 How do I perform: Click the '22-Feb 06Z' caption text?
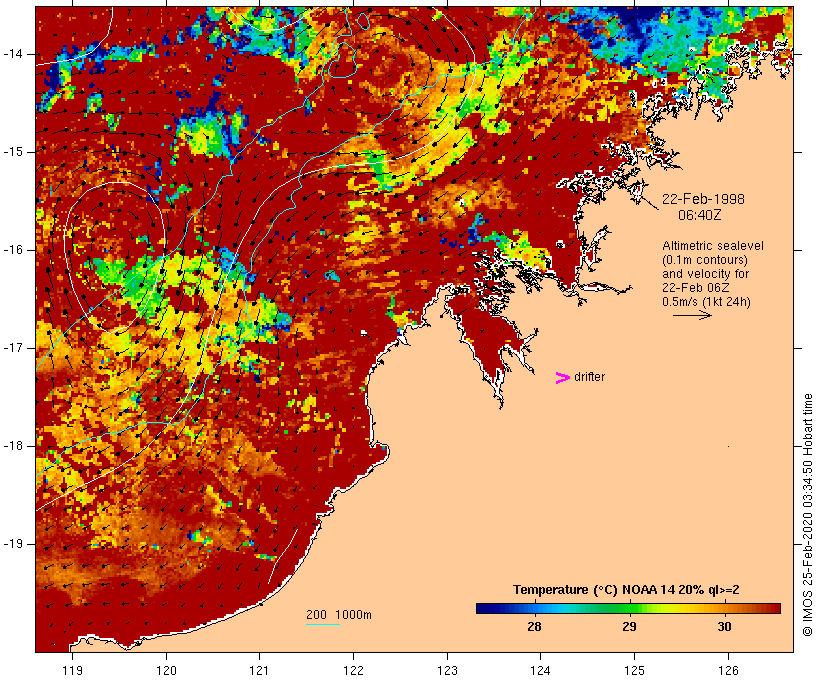[x=696, y=288]
